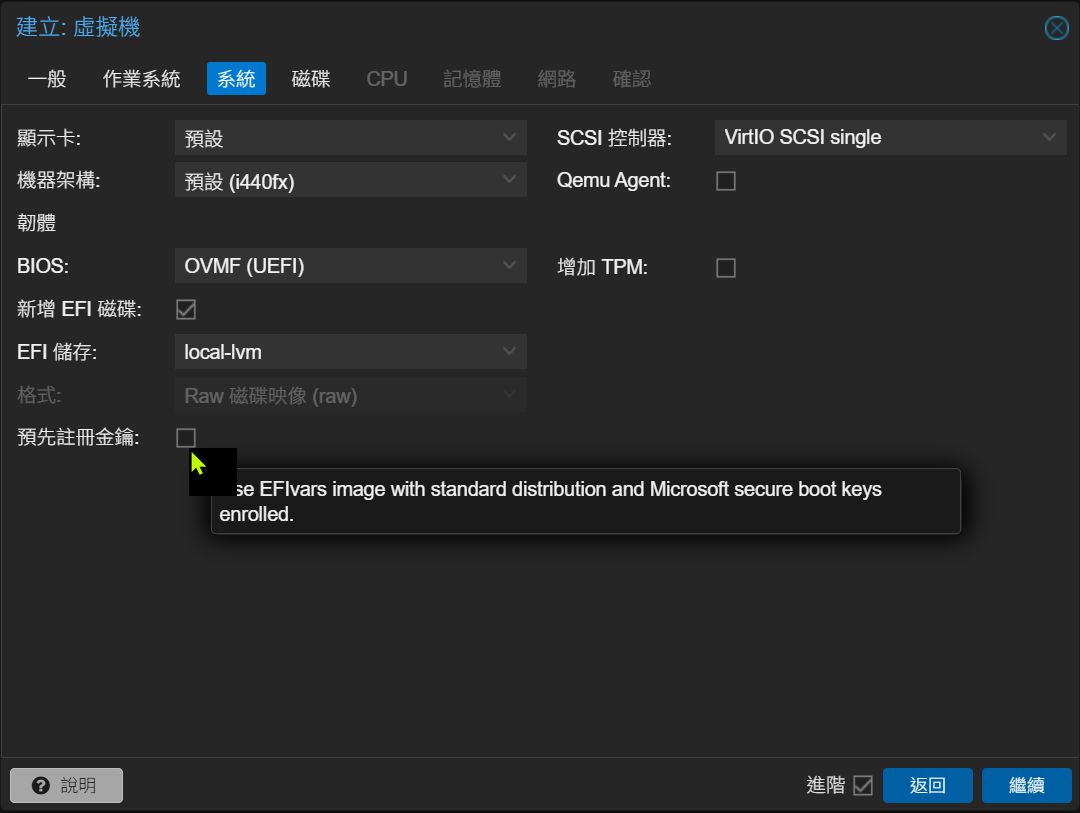Open the 顯示卡 dropdown set to 預設
1080x813 pixels.
351,138
